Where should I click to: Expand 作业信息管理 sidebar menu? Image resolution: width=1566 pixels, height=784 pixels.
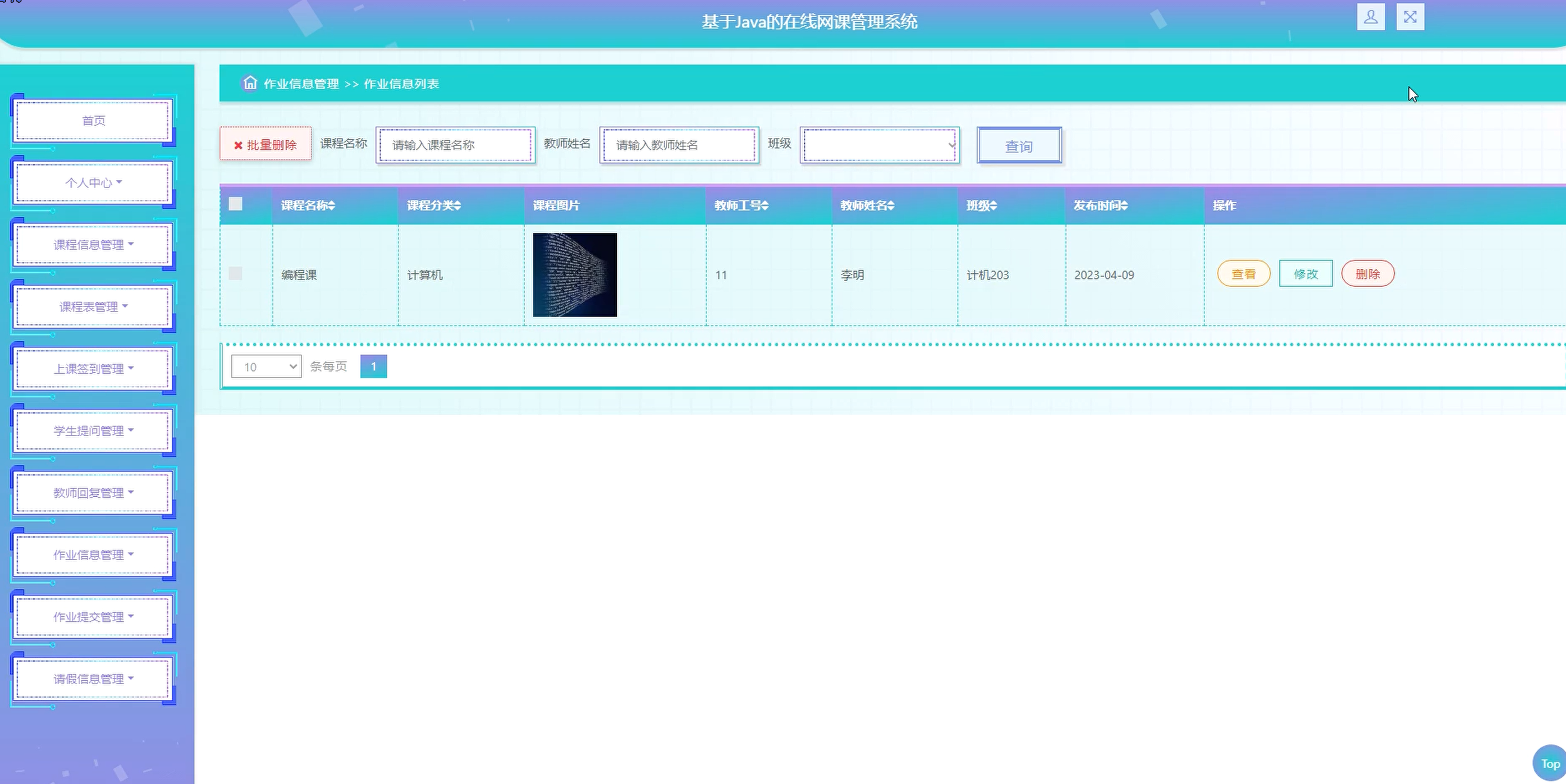(93, 554)
